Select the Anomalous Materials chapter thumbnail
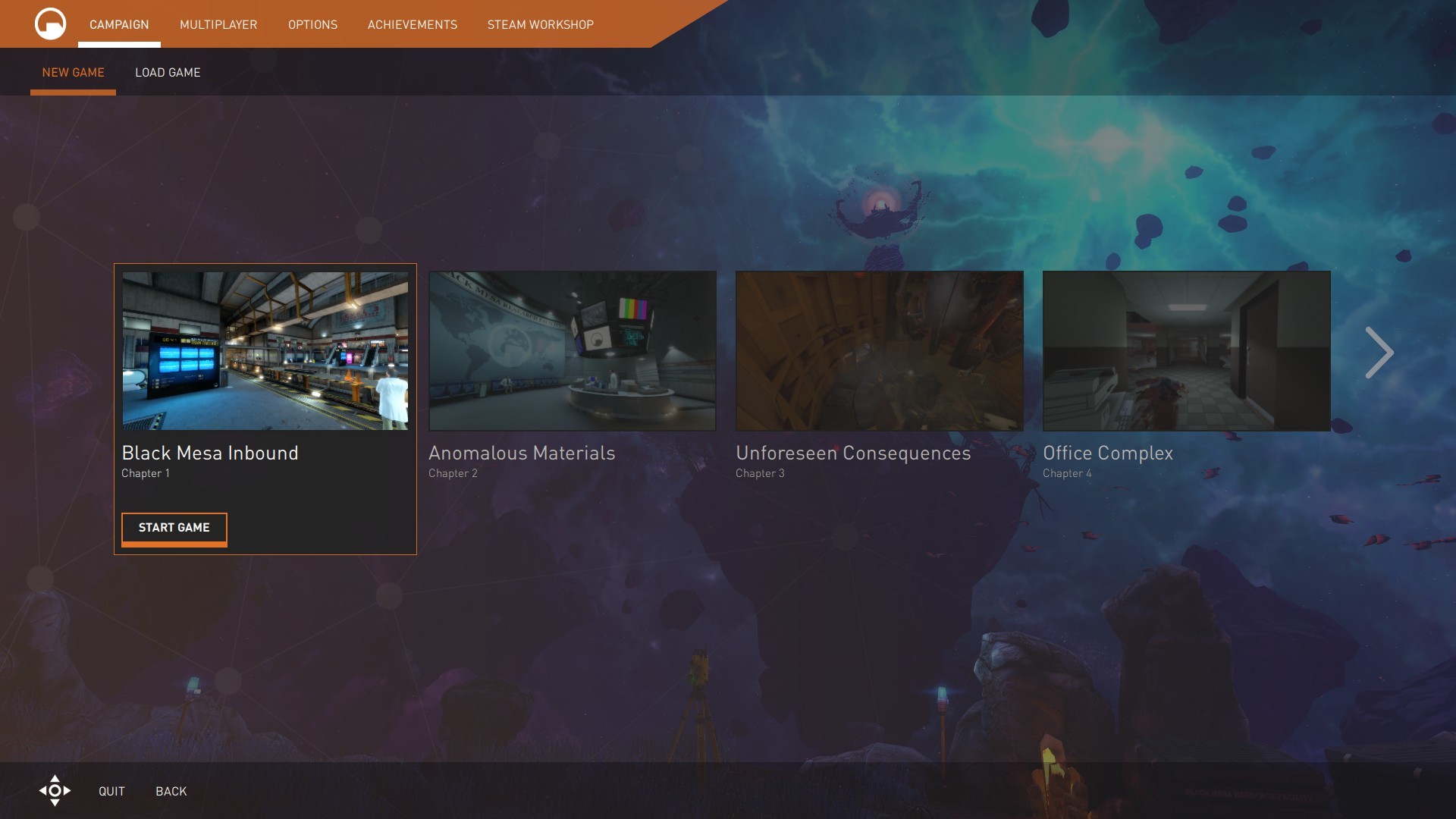 pos(573,351)
